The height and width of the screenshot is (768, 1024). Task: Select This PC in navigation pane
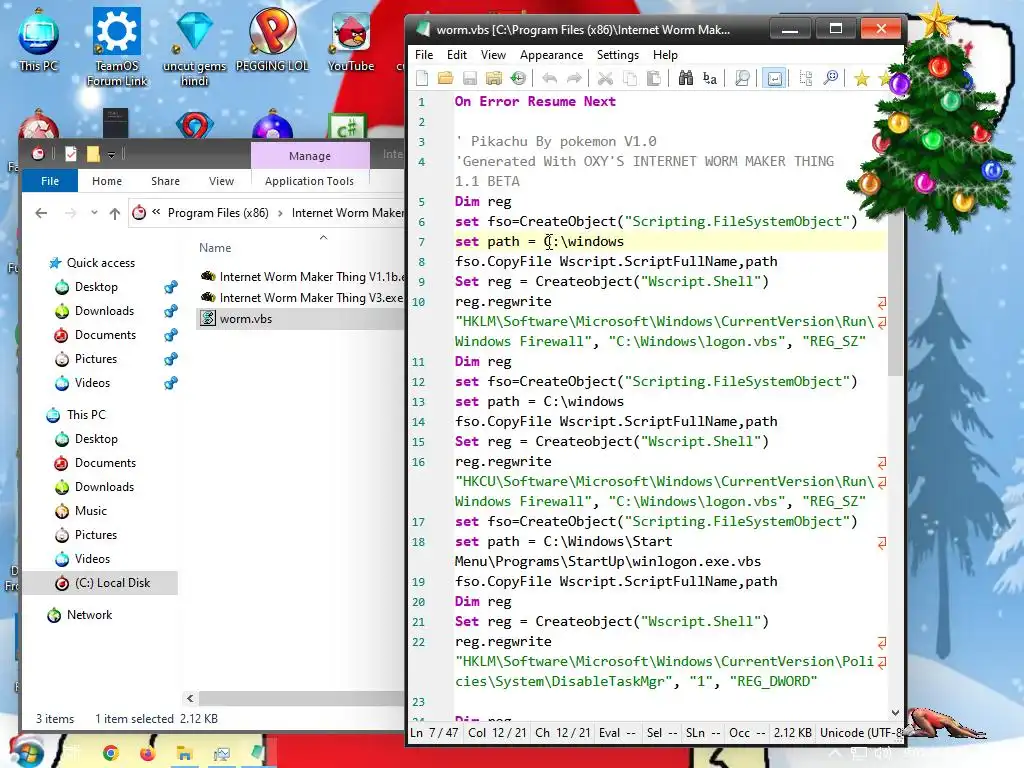click(x=86, y=415)
